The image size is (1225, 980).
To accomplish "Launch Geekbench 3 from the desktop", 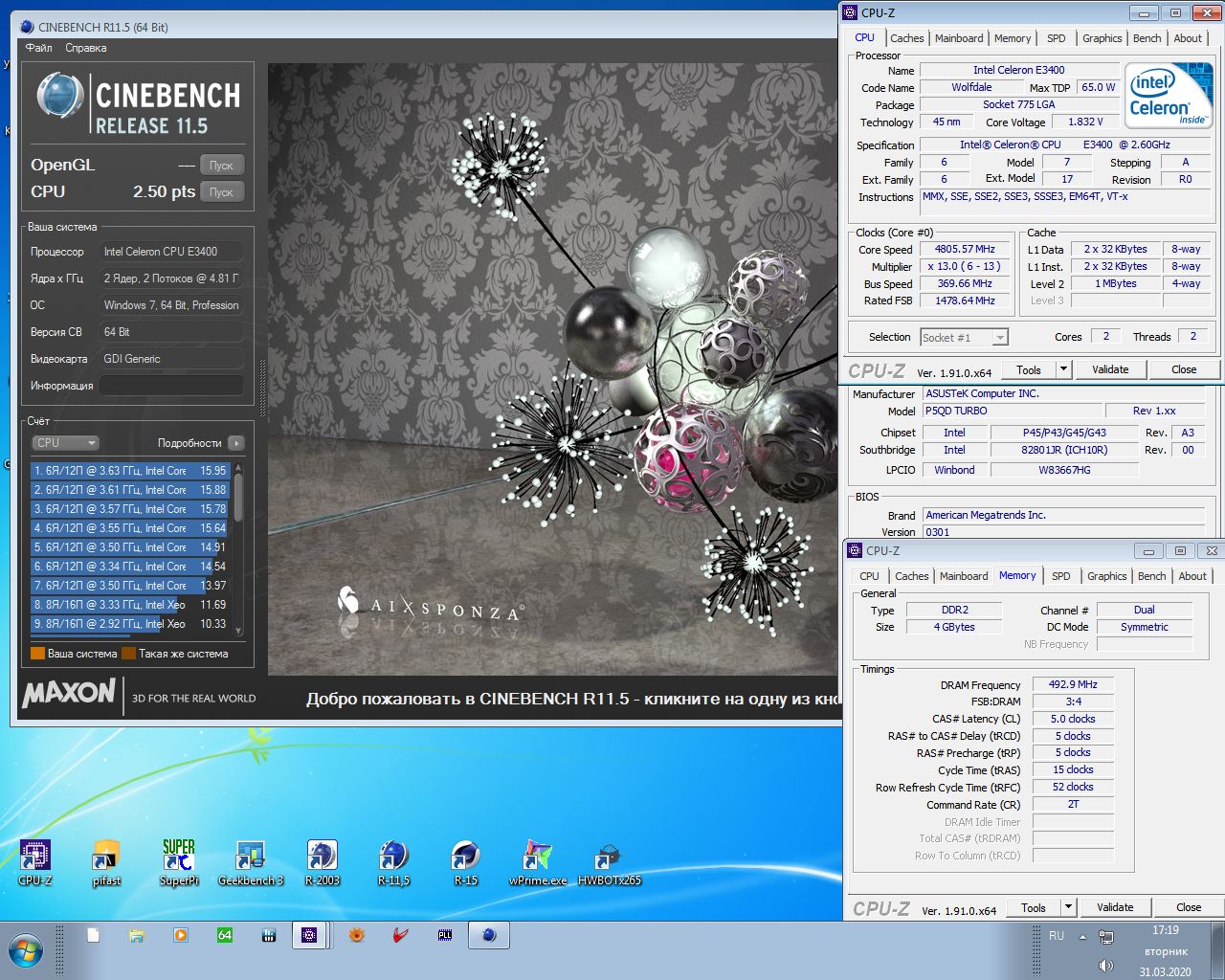I will point(251,862).
